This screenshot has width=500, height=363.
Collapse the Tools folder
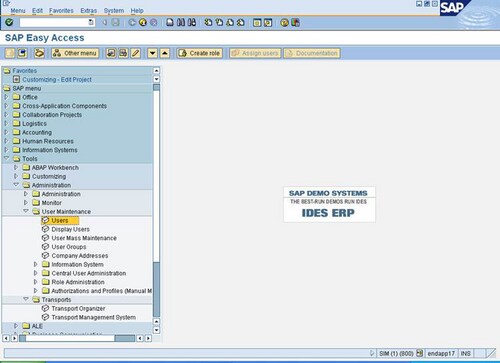pyautogui.click(x=6, y=158)
